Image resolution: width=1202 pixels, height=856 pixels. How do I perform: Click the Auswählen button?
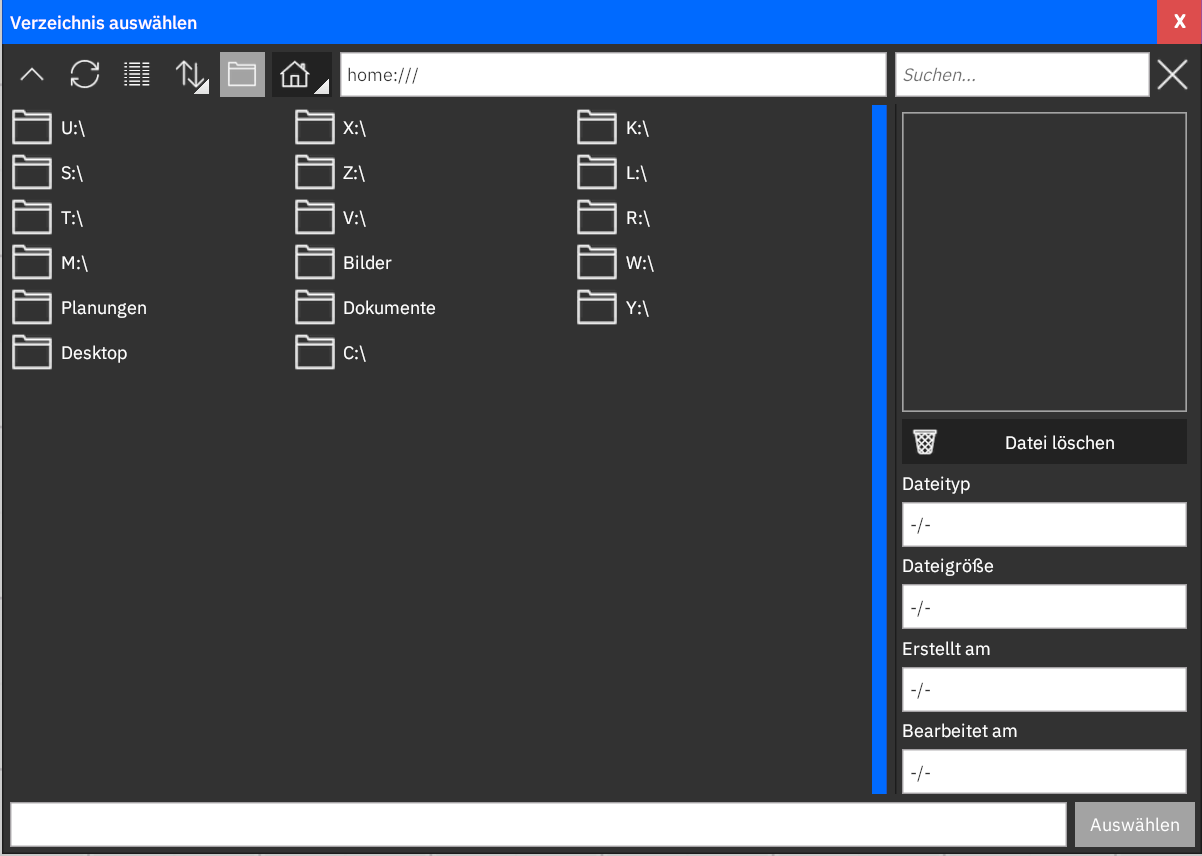click(1135, 825)
